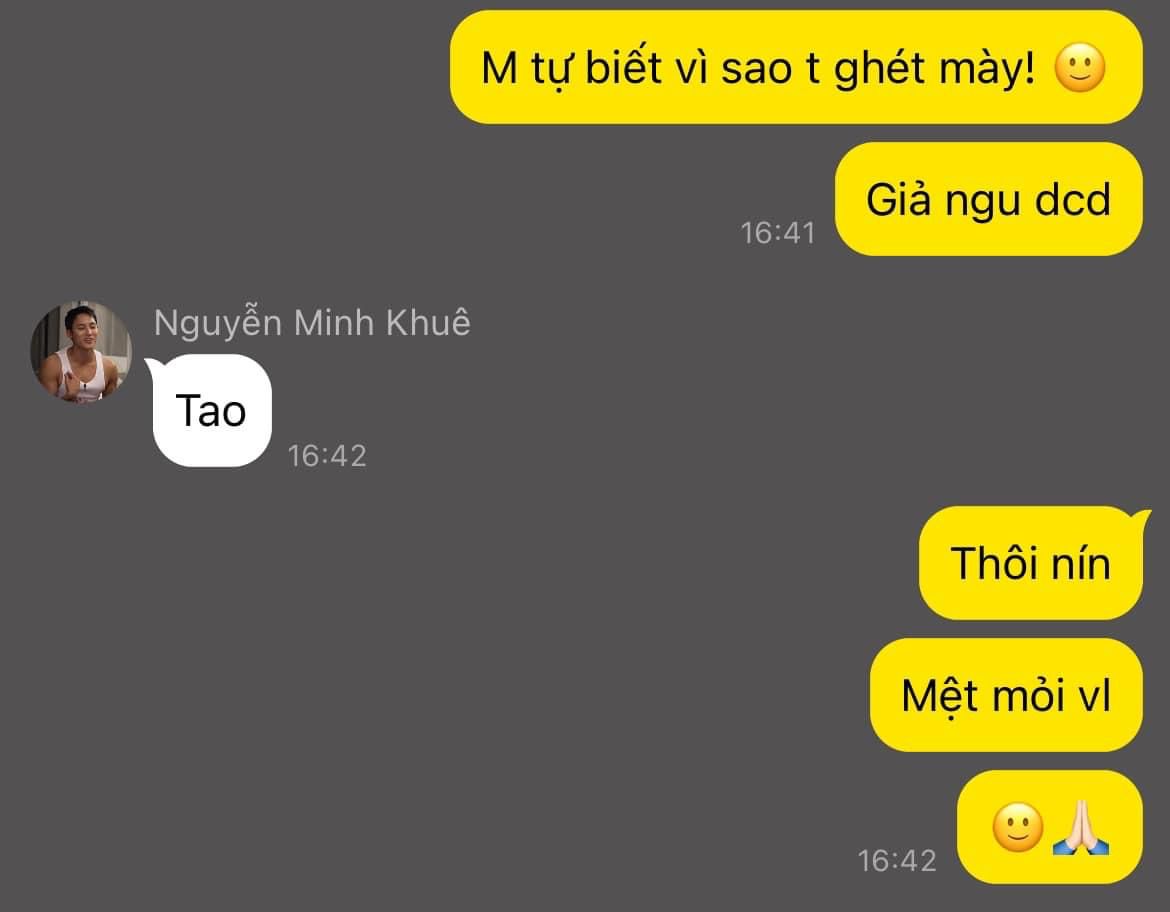1170x912 pixels.
Task: Click the word "Khuê" in the sender name
Action: point(428,323)
